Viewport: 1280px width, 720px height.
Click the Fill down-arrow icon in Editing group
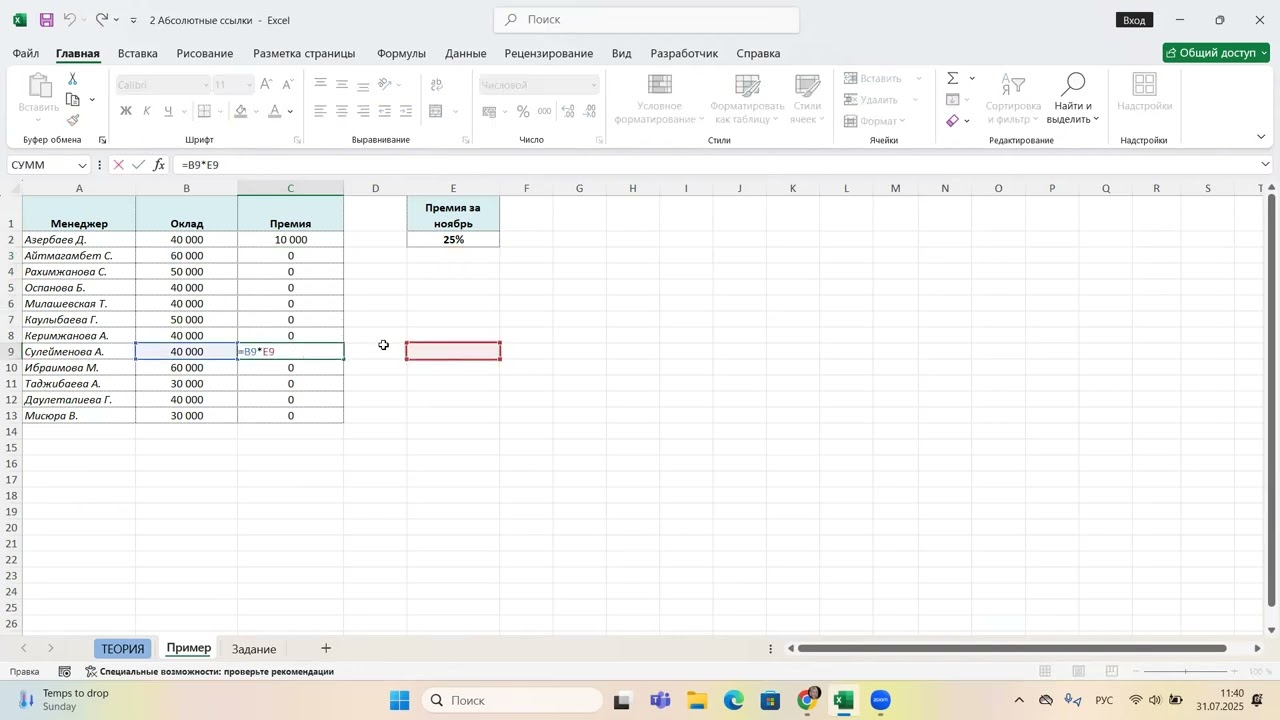[953, 100]
